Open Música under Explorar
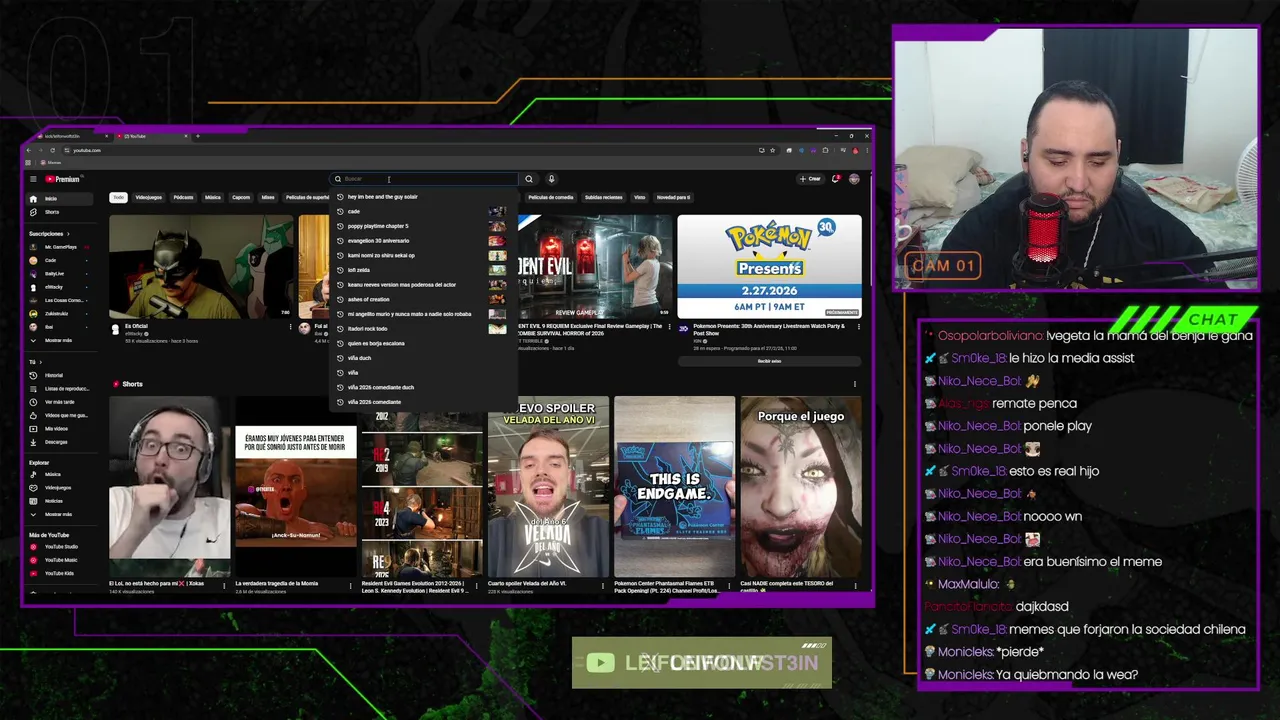This screenshot has width=1280, height=720. [x=60, y=474]
